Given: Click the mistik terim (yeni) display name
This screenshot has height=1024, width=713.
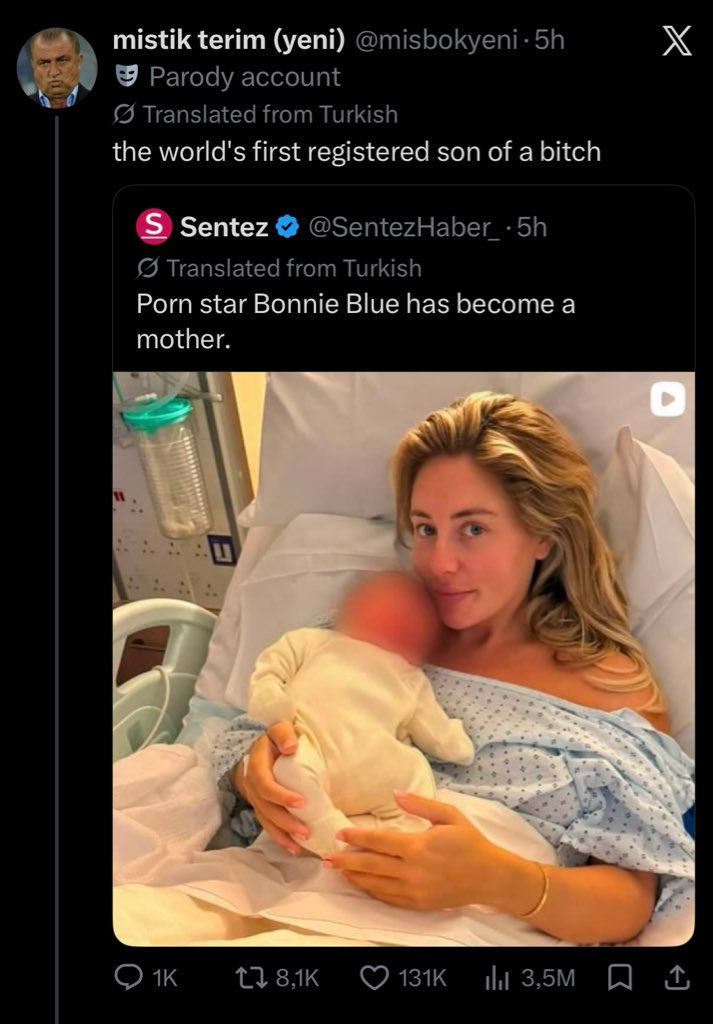Looking at the screenshot, I should tap(229, 40).
